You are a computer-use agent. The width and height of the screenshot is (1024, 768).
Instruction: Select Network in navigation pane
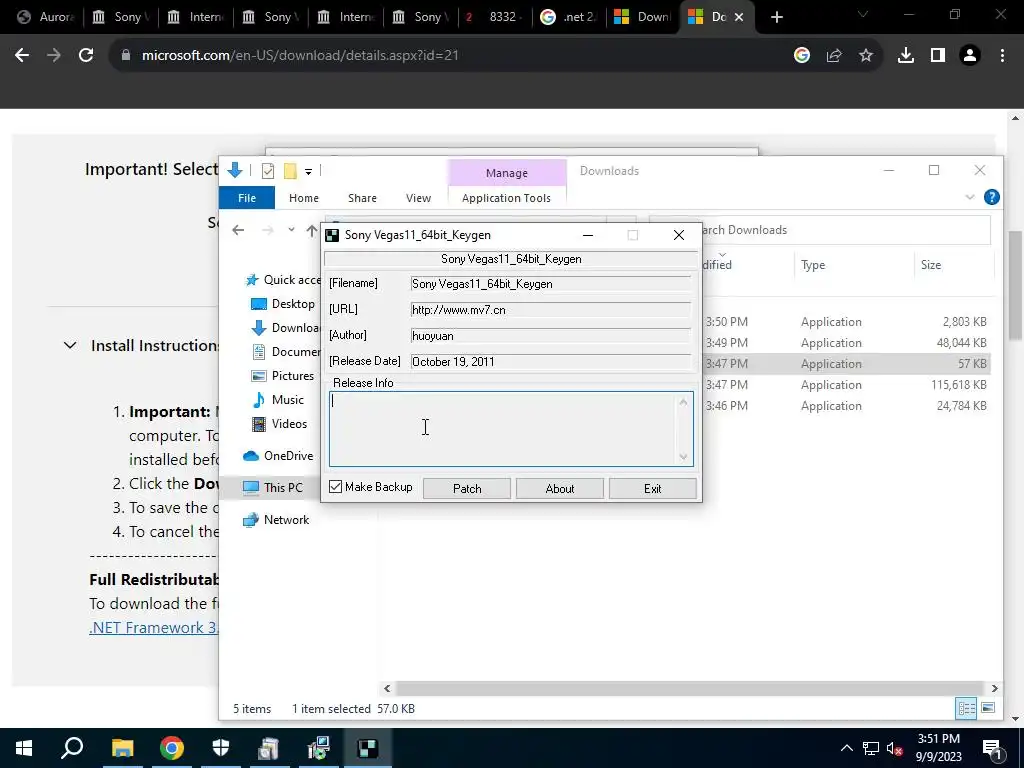click(x=276, y=520)
